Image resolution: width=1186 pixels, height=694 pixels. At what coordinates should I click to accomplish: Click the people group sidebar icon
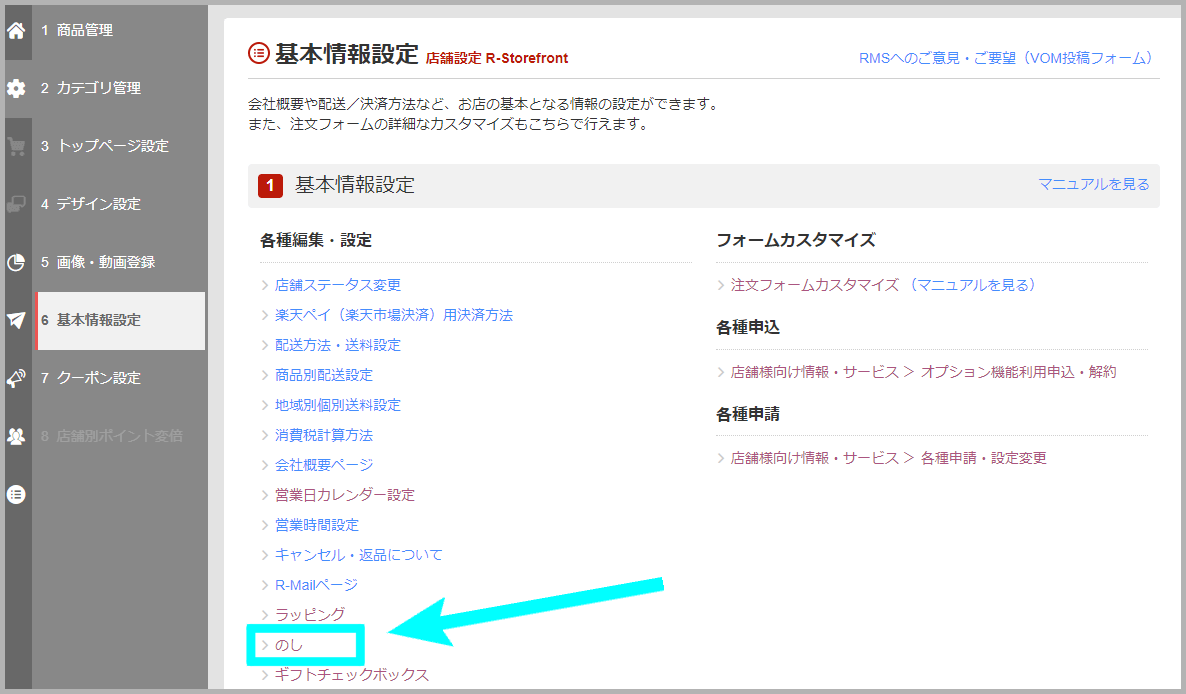tap(16, 436)
